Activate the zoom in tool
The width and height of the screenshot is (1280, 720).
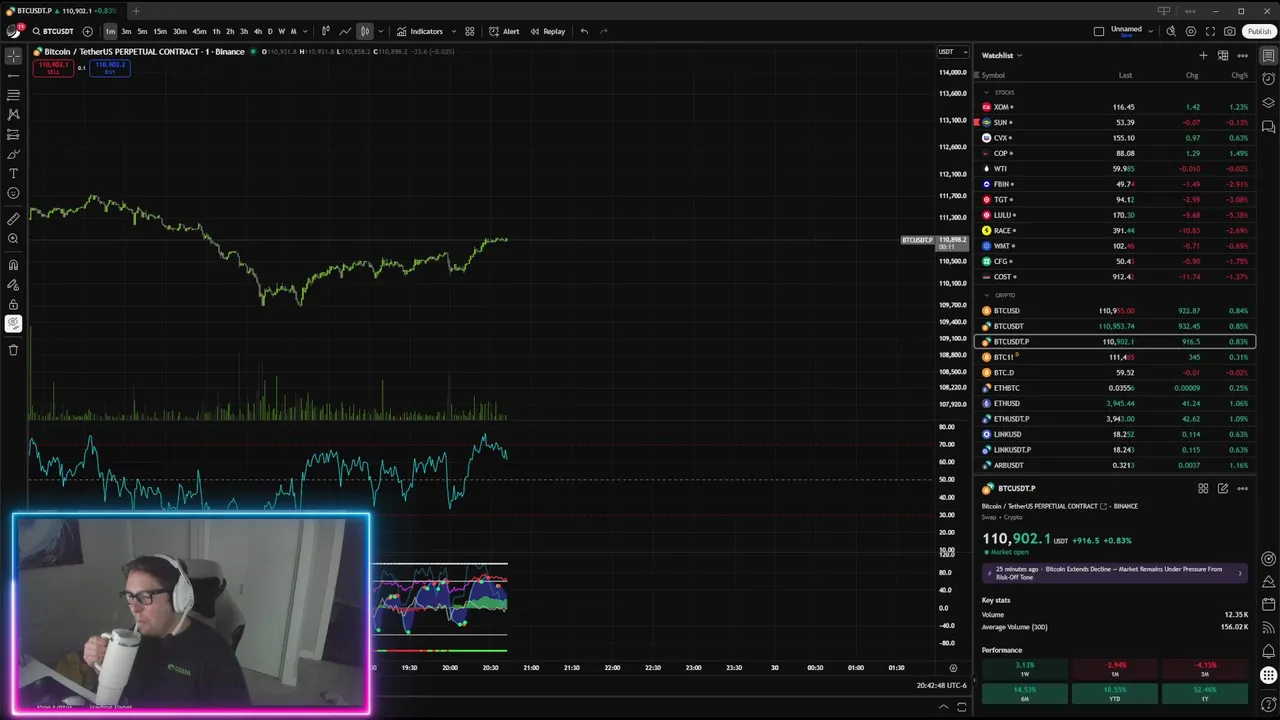13,239
